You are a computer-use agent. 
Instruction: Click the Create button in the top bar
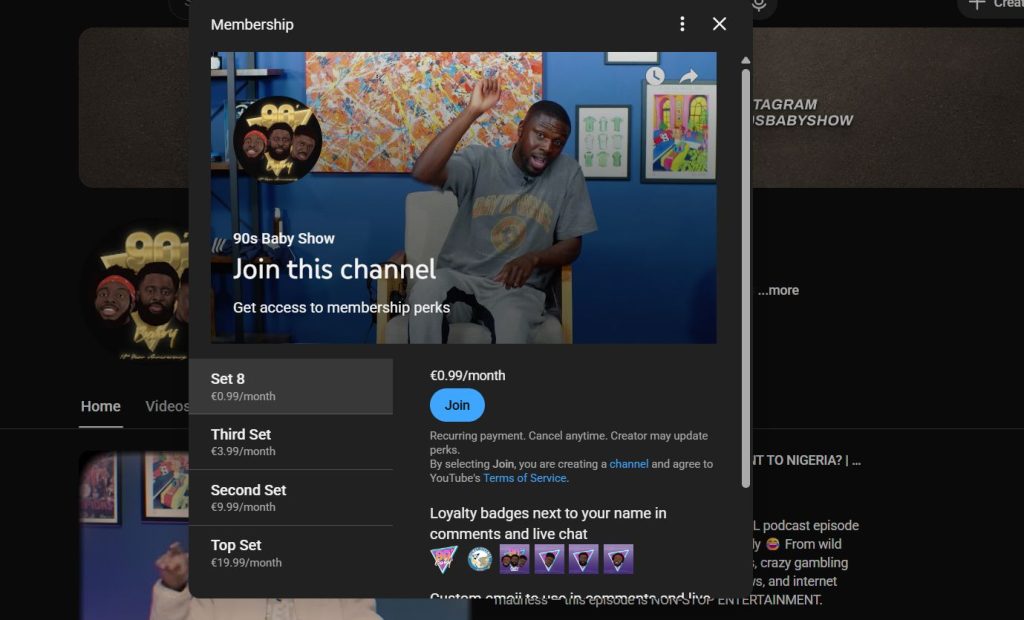[994, 5]
